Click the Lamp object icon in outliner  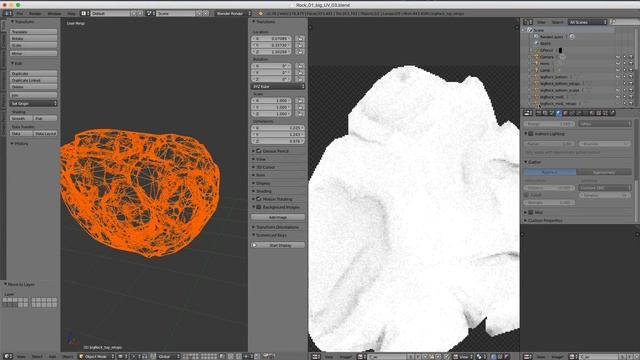point(537,70)
